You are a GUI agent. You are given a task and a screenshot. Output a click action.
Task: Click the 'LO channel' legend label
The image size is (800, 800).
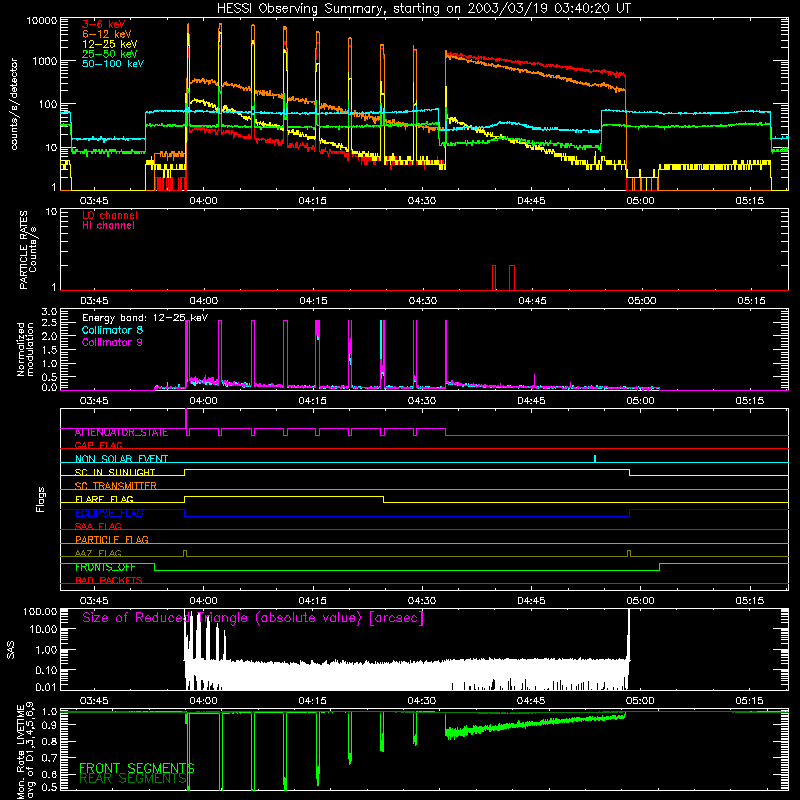[x=110, y=215]
